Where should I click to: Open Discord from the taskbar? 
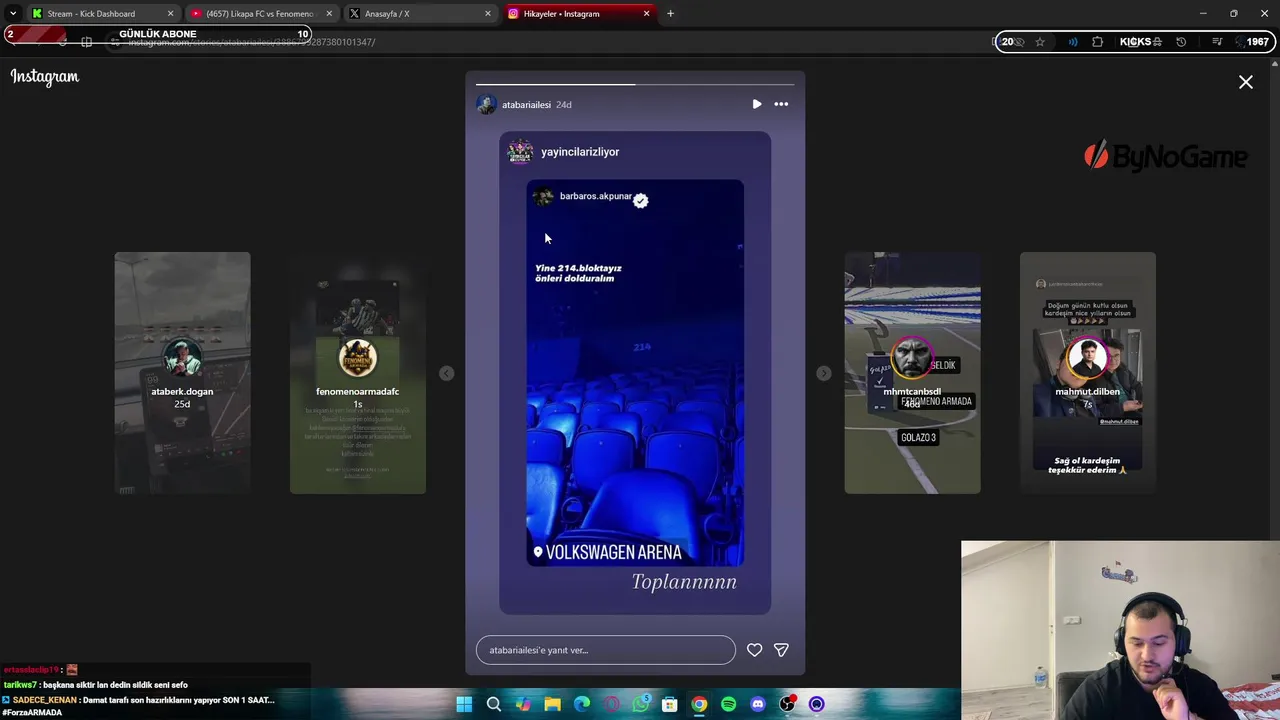[758, 704]
